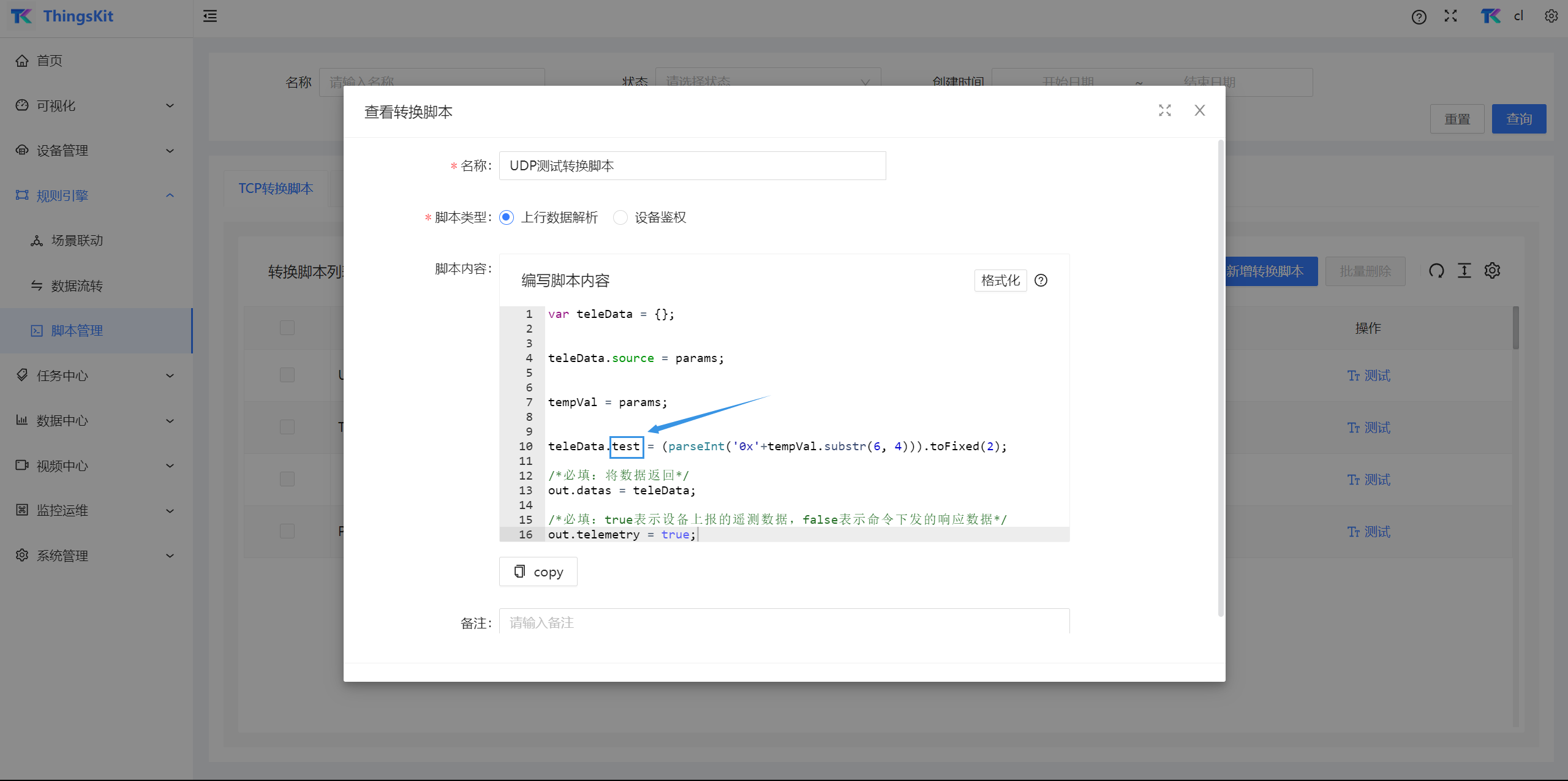This screenshot has height=781, width=1568.
Task: Toggle browser fullscreen icon in header
Action: (x=1450, y=16)
